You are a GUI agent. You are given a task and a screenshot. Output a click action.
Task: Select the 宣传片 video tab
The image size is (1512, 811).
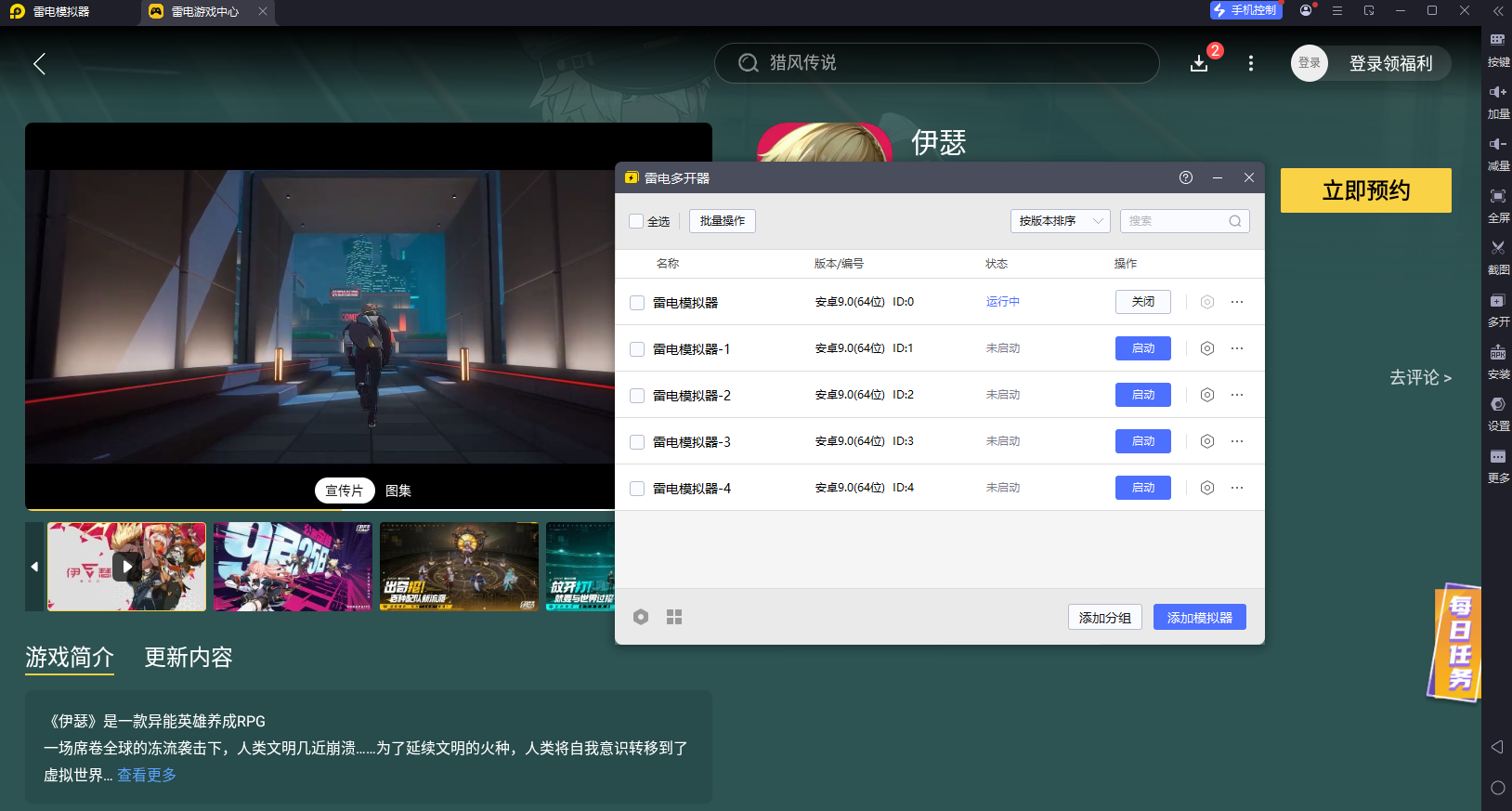point(345,491)
